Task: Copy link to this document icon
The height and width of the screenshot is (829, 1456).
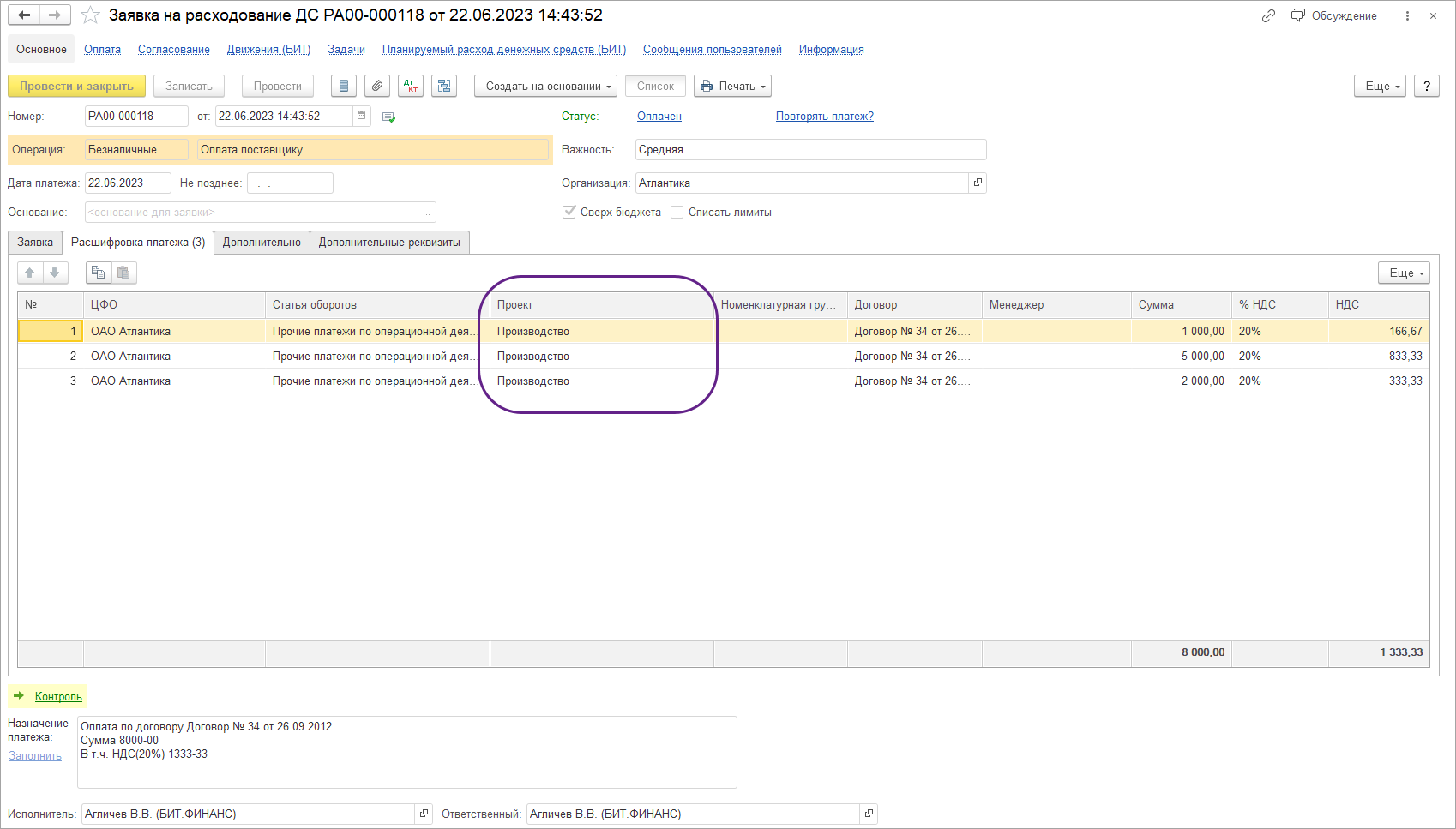Action: [1268, 15]
